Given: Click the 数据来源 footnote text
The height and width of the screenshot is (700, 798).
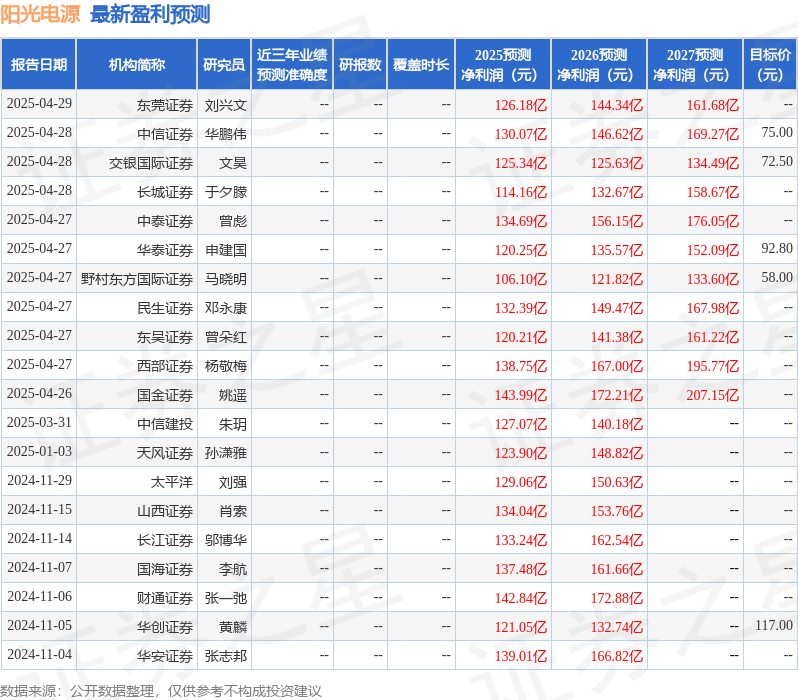Looking at the screenshot, I should (x=161, y=691).
